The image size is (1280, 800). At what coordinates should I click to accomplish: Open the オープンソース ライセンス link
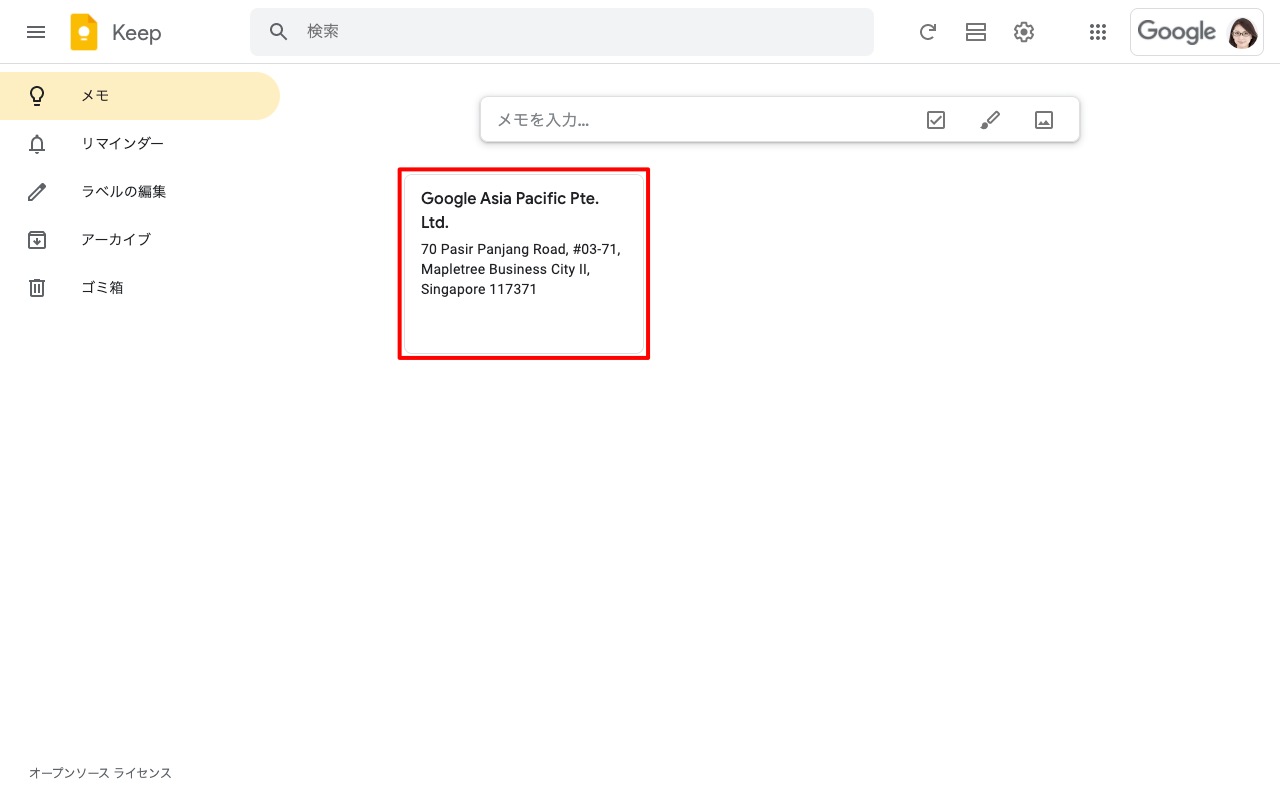click(x=100, y=773)
